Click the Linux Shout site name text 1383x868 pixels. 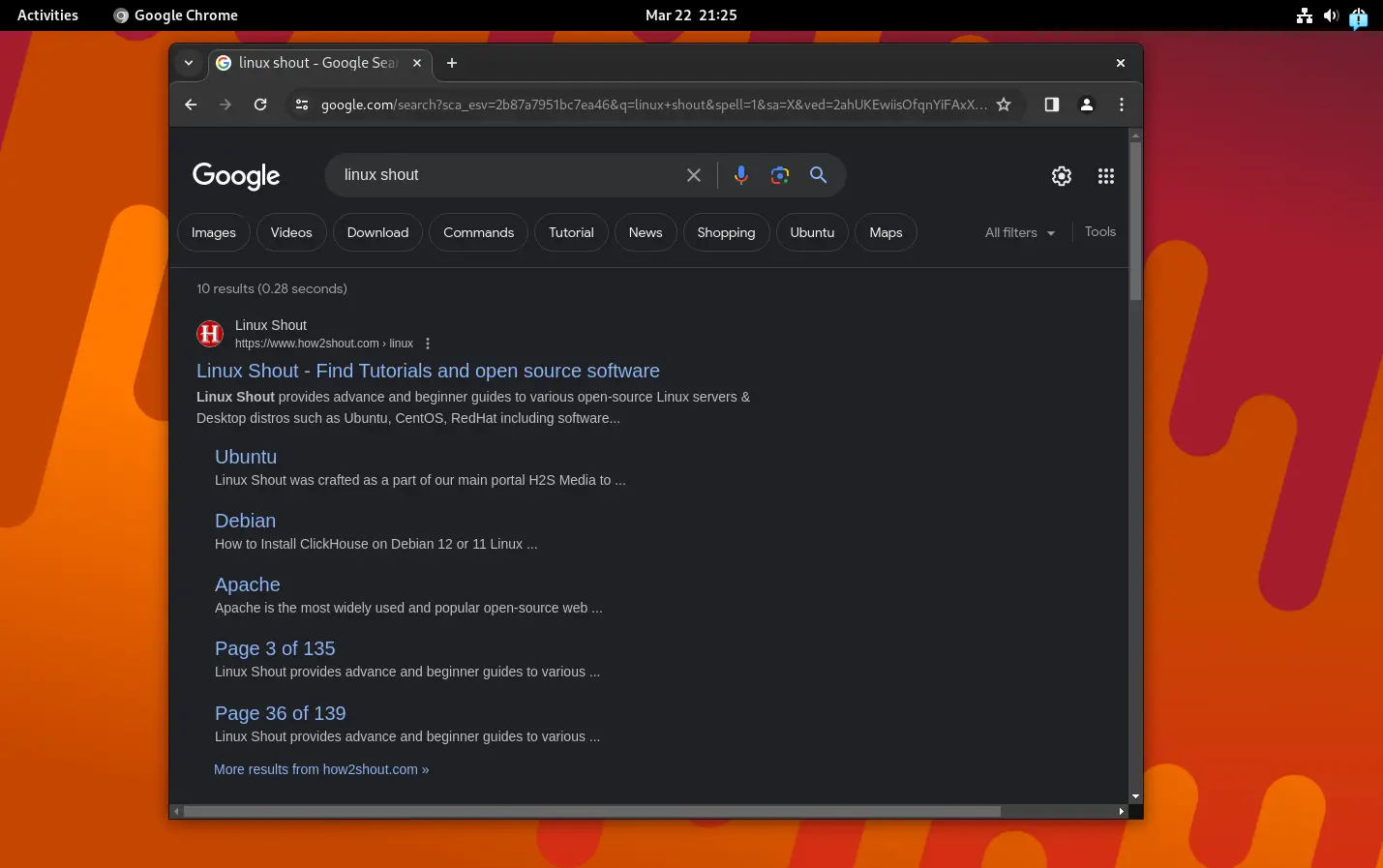pos(271,325)
